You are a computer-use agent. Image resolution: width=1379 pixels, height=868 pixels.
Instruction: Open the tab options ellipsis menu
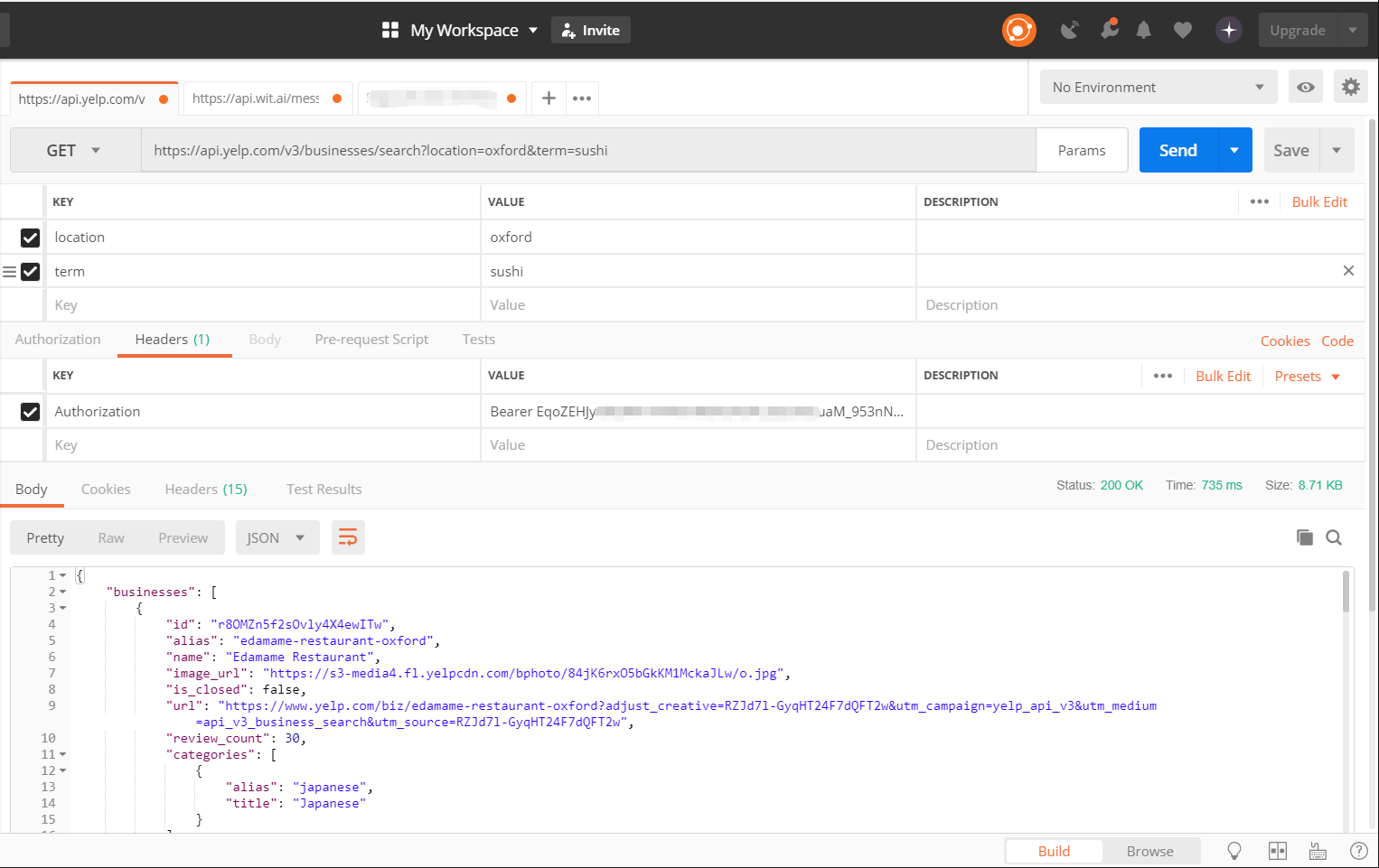coord(582,98)
